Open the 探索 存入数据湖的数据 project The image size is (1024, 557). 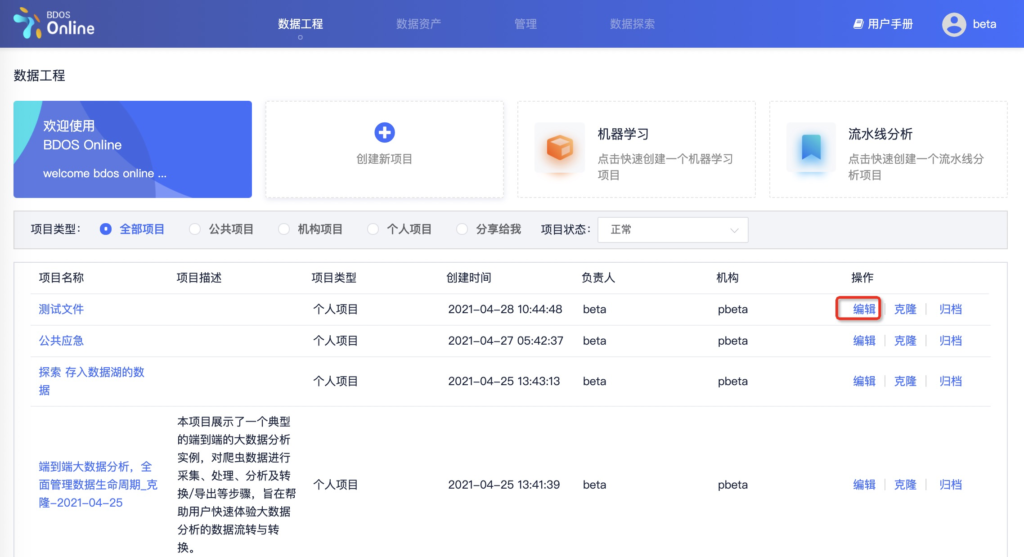click(91, 381)
